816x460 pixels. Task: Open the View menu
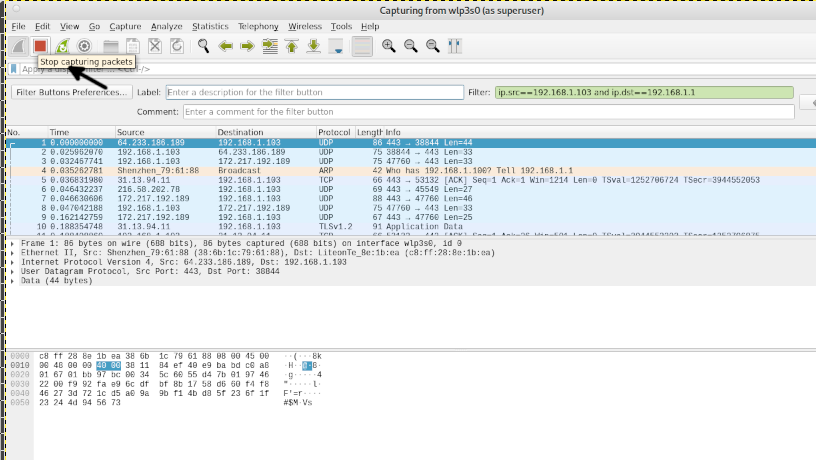69,27
